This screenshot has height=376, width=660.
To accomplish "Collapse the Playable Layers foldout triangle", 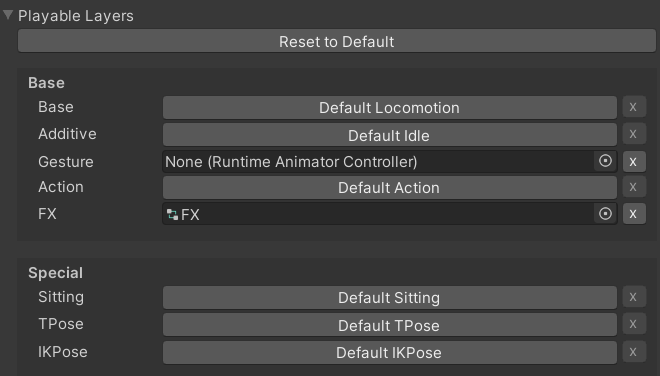I will pyautogui.click(x=8, y=15).
